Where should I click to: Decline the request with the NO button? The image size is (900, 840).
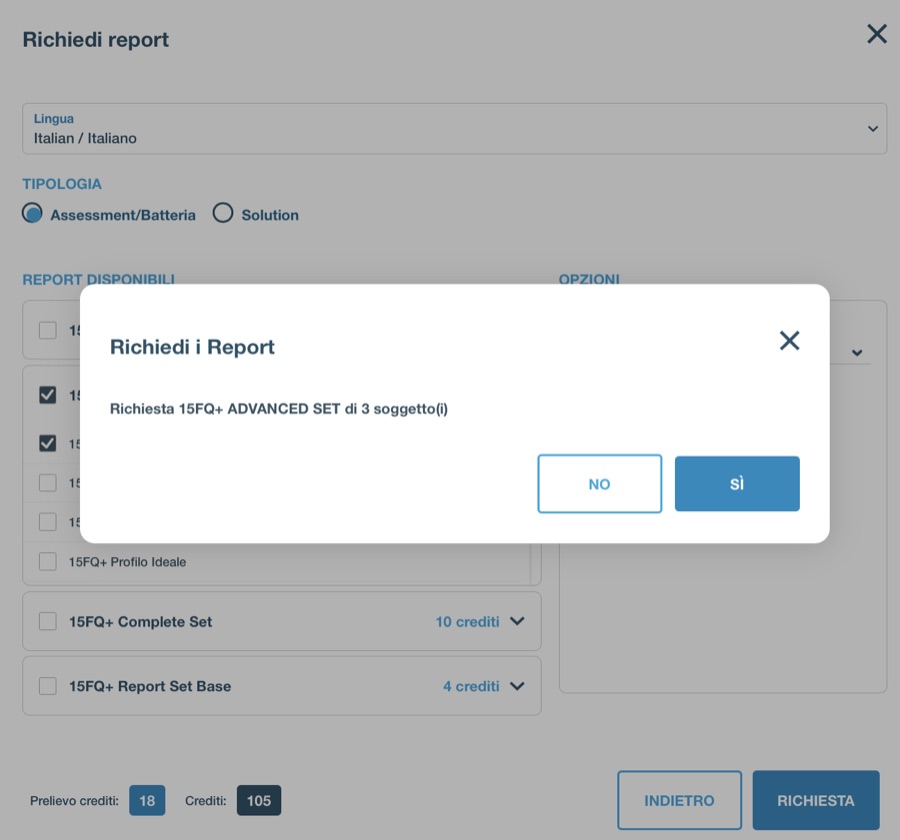(x=599, y=483)
